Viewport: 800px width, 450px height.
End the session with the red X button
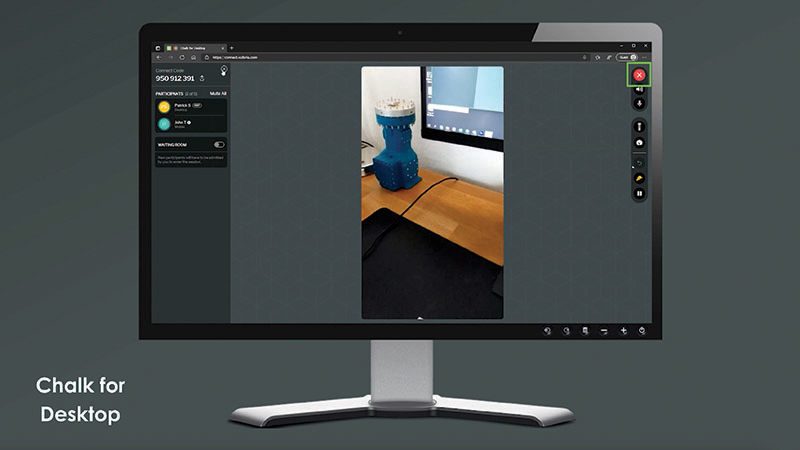(x=639, y=75)
